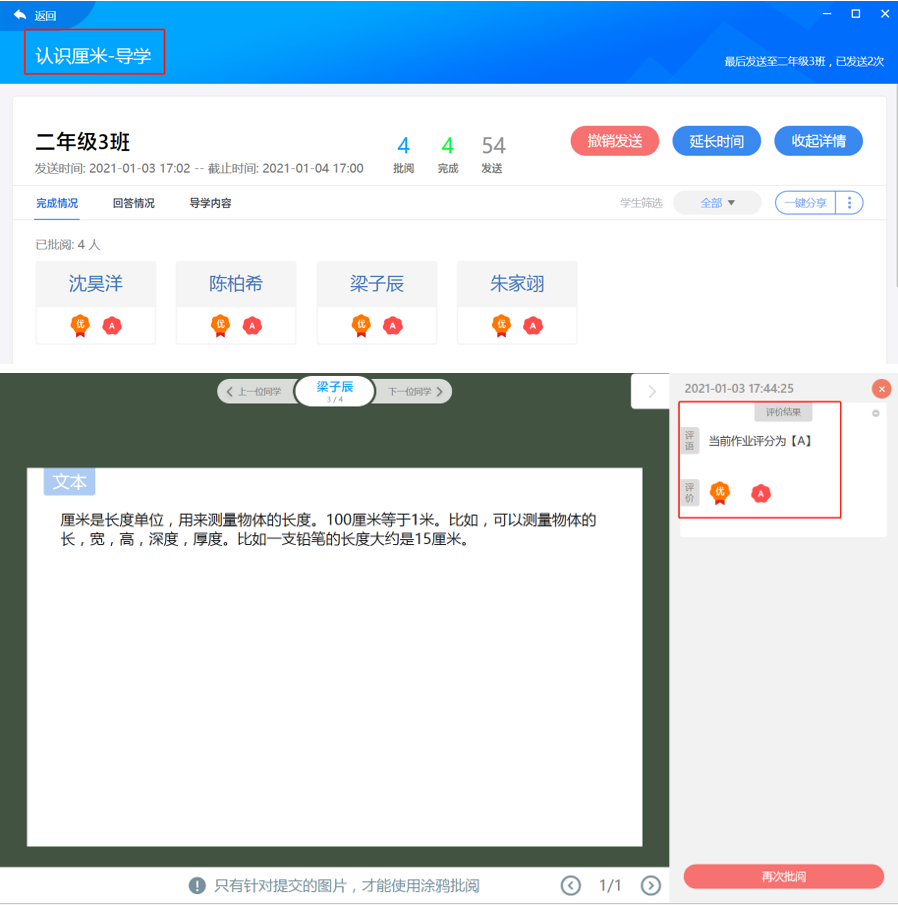
Task: Click the vertical scrollbar at right edge
Action: coord(895,185)
